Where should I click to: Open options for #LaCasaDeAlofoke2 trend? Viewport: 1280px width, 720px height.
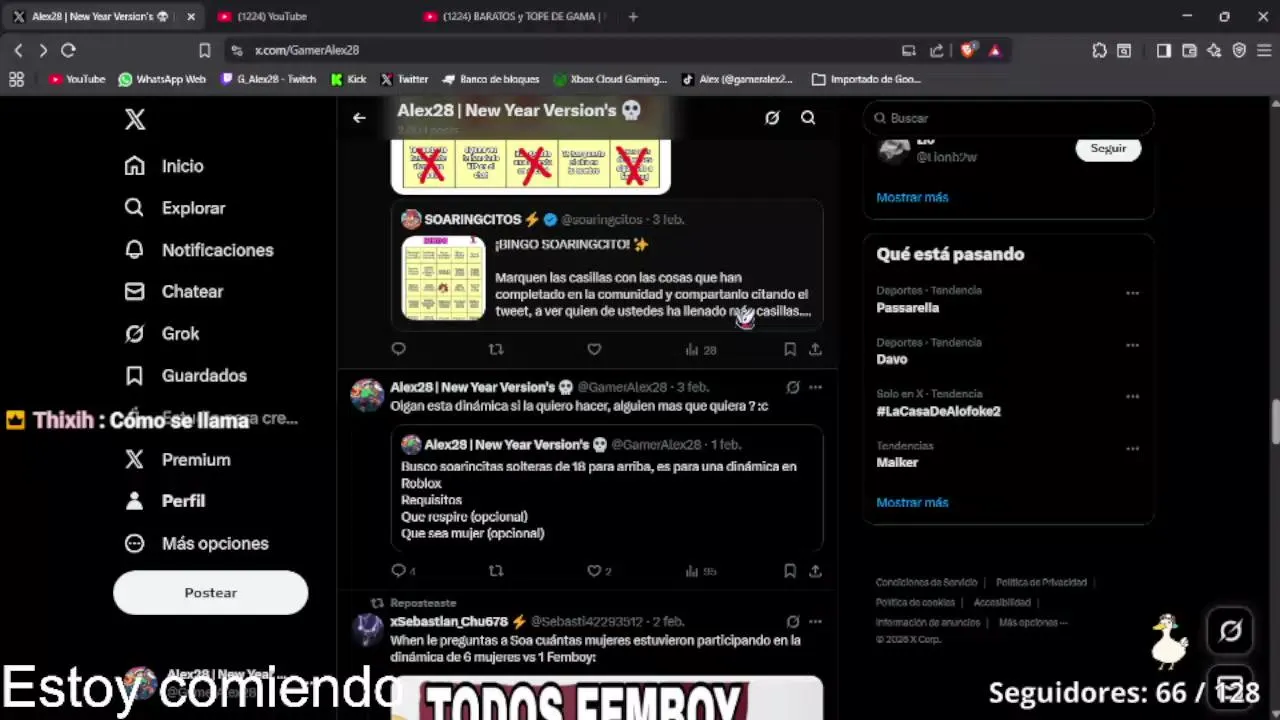click(1132, 396)
